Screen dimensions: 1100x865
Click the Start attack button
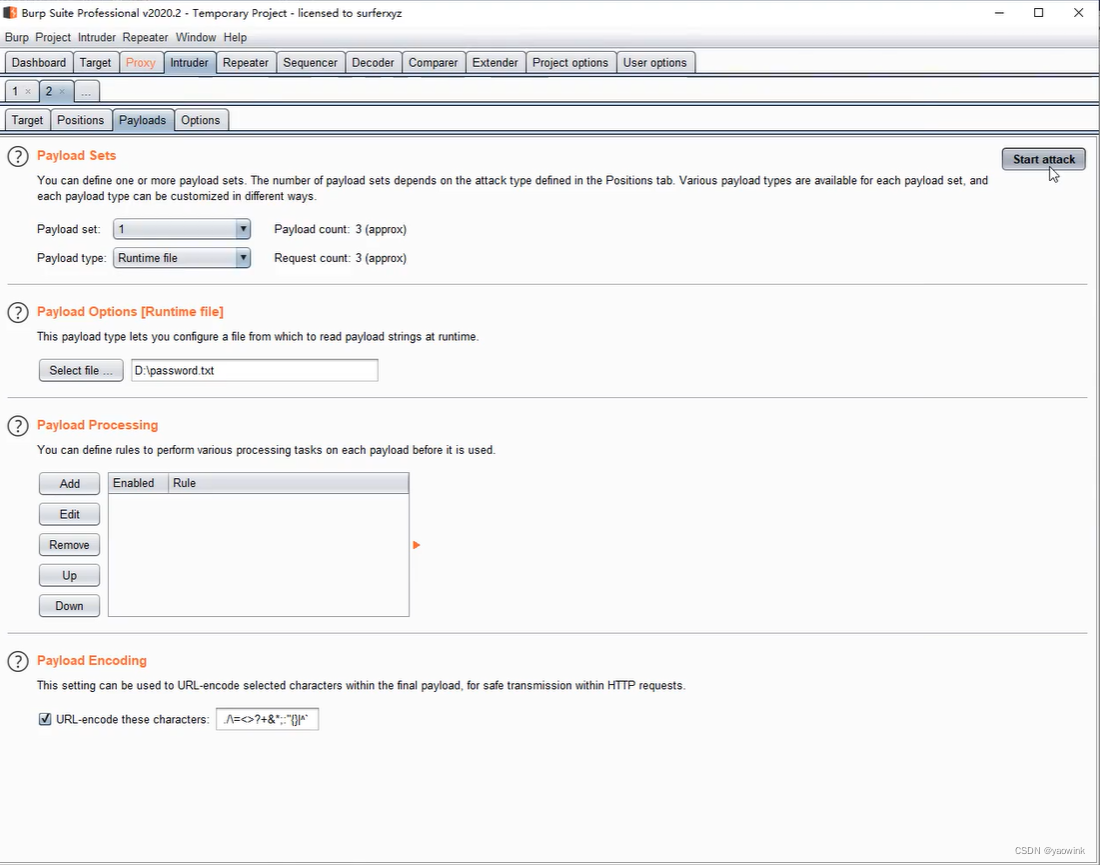tap(1043, 159)
